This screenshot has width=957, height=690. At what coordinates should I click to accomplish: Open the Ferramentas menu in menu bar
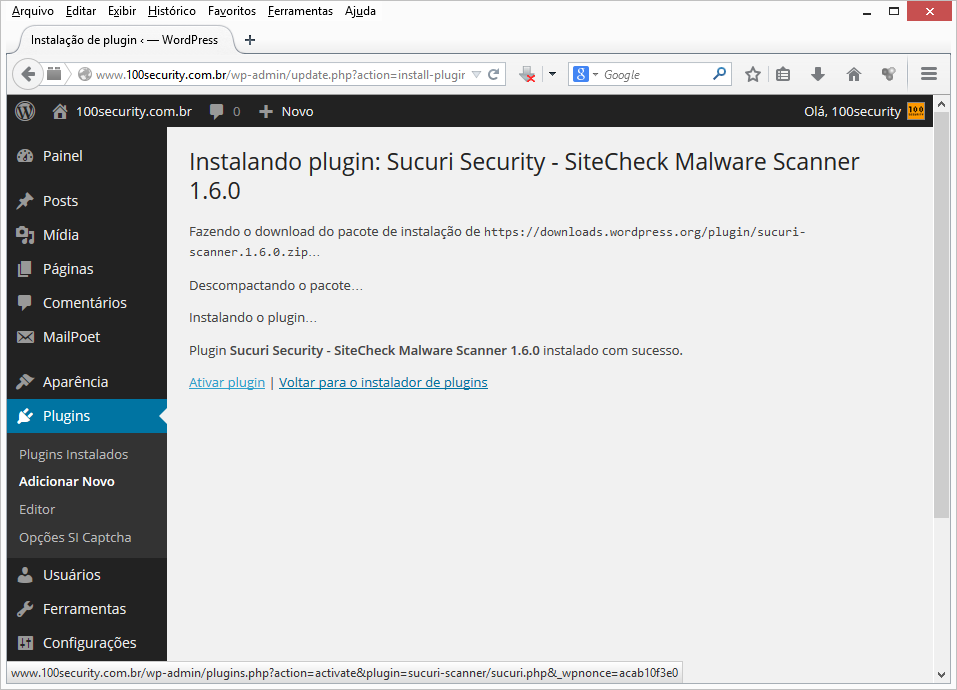pyautogui.click(x=300, y=11)
